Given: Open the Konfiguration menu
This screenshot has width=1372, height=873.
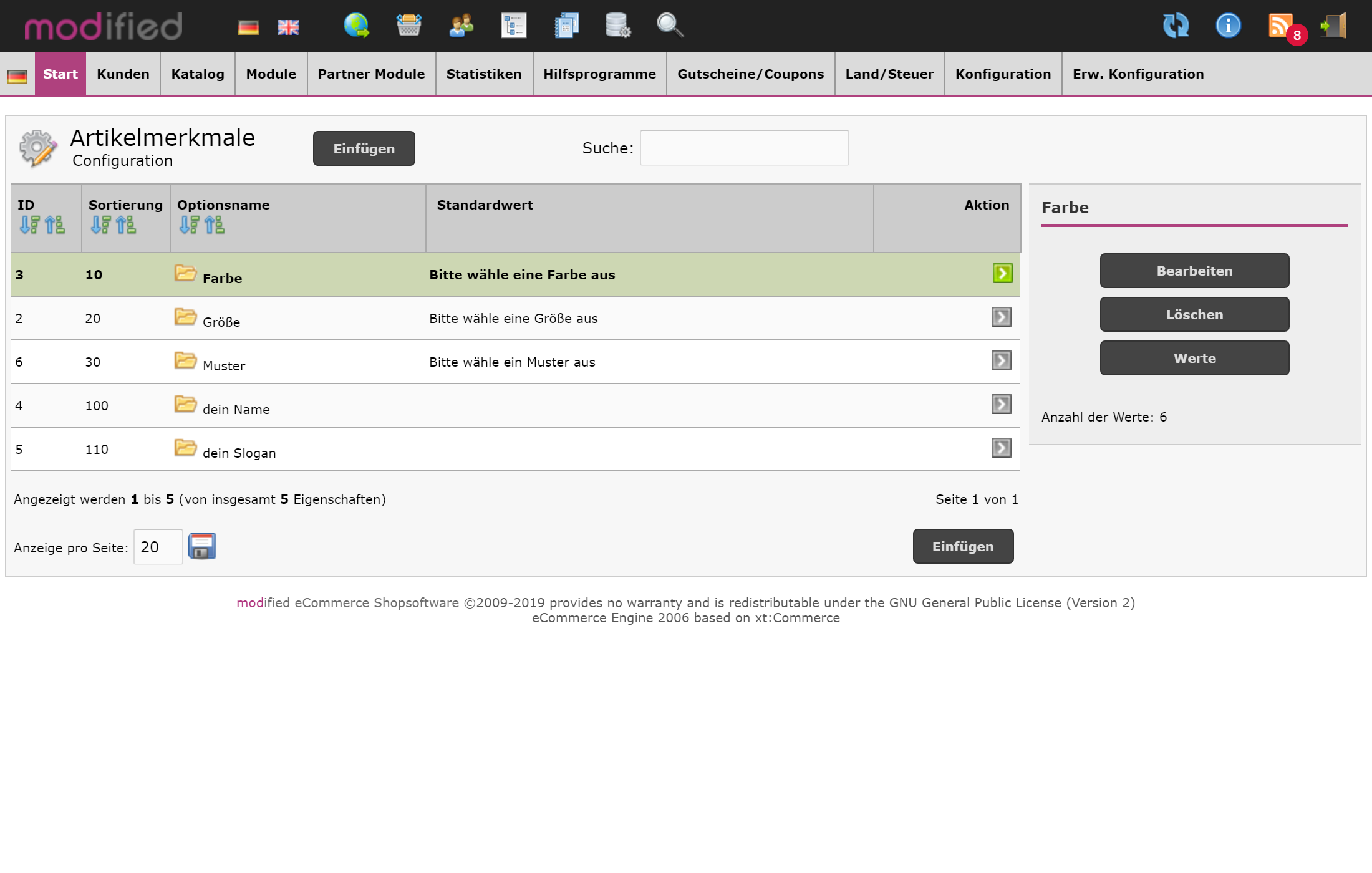Looking at the screenshot, I should (1003, 74).
